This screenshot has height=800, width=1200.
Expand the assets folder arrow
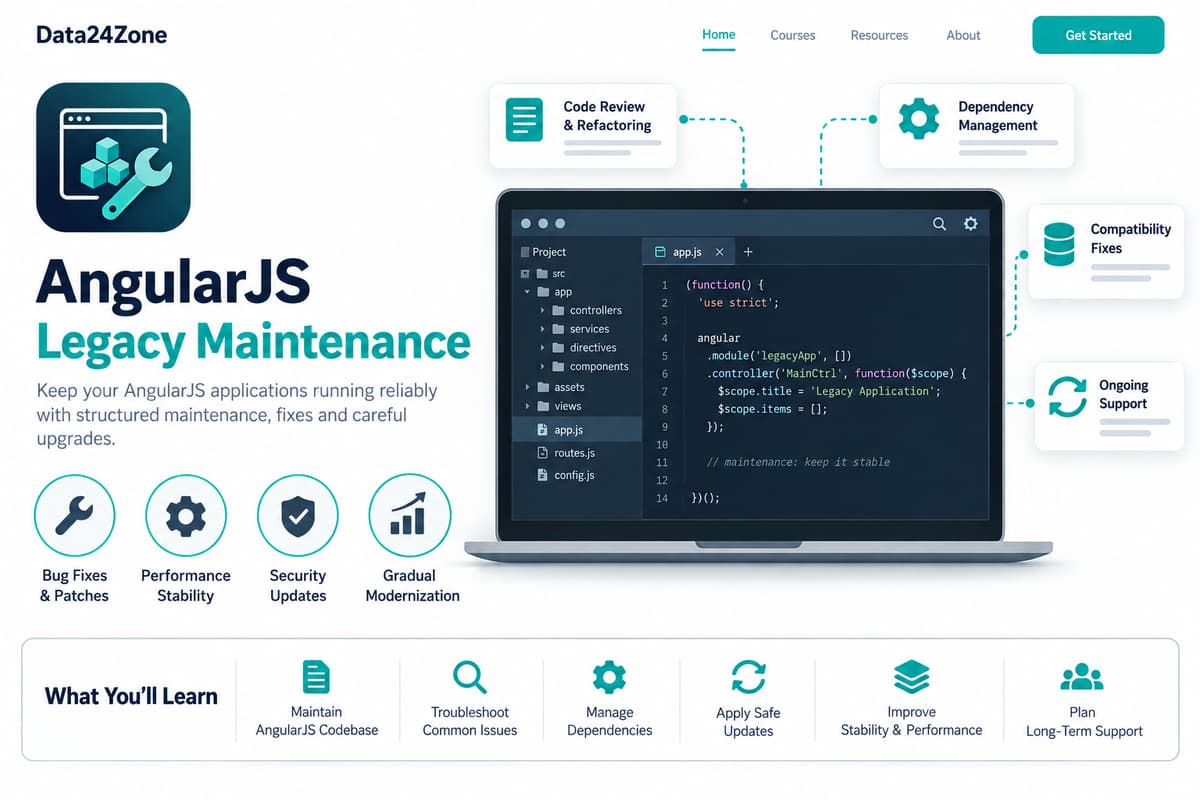pyautogui.click(x=527, y=387)
